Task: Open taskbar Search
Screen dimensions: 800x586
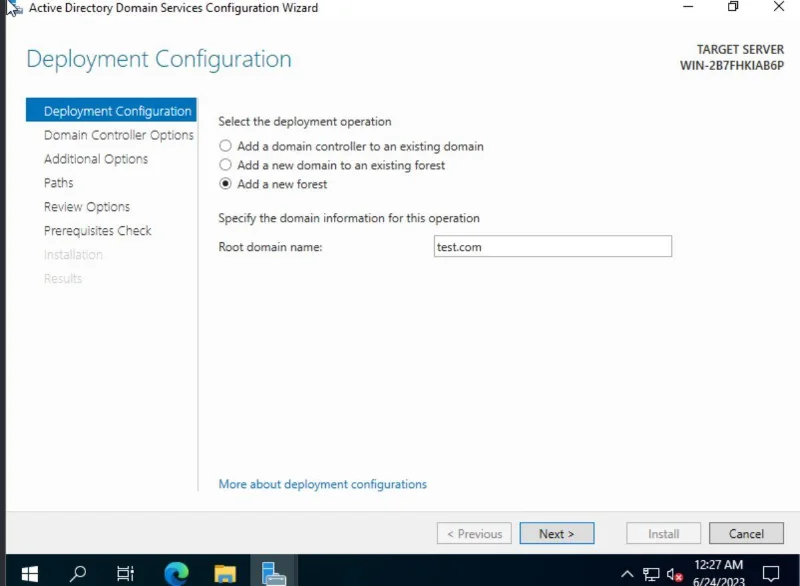Action: (78, 573)
